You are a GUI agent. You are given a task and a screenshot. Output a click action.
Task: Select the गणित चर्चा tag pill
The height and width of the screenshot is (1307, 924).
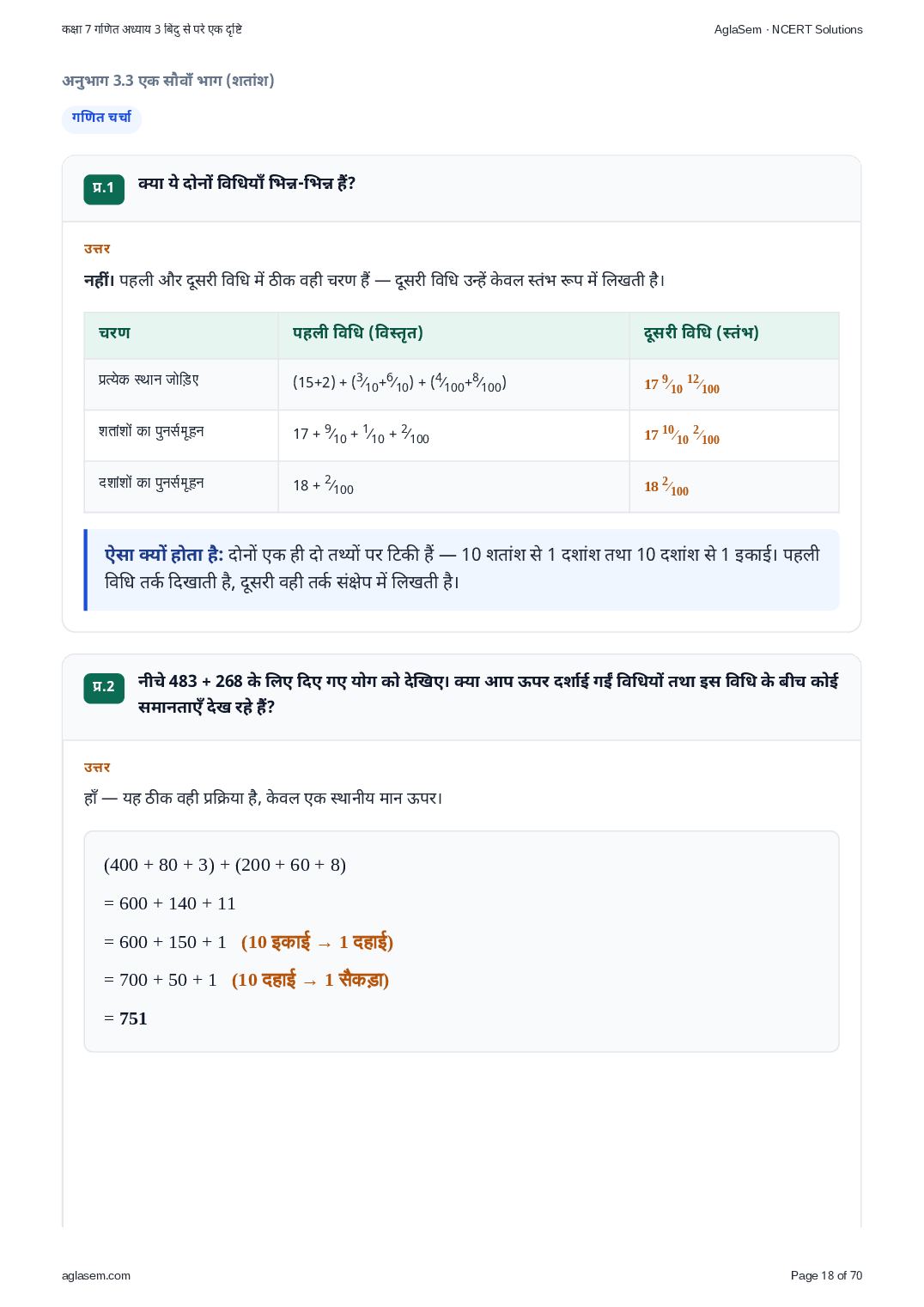pos(101,119)
